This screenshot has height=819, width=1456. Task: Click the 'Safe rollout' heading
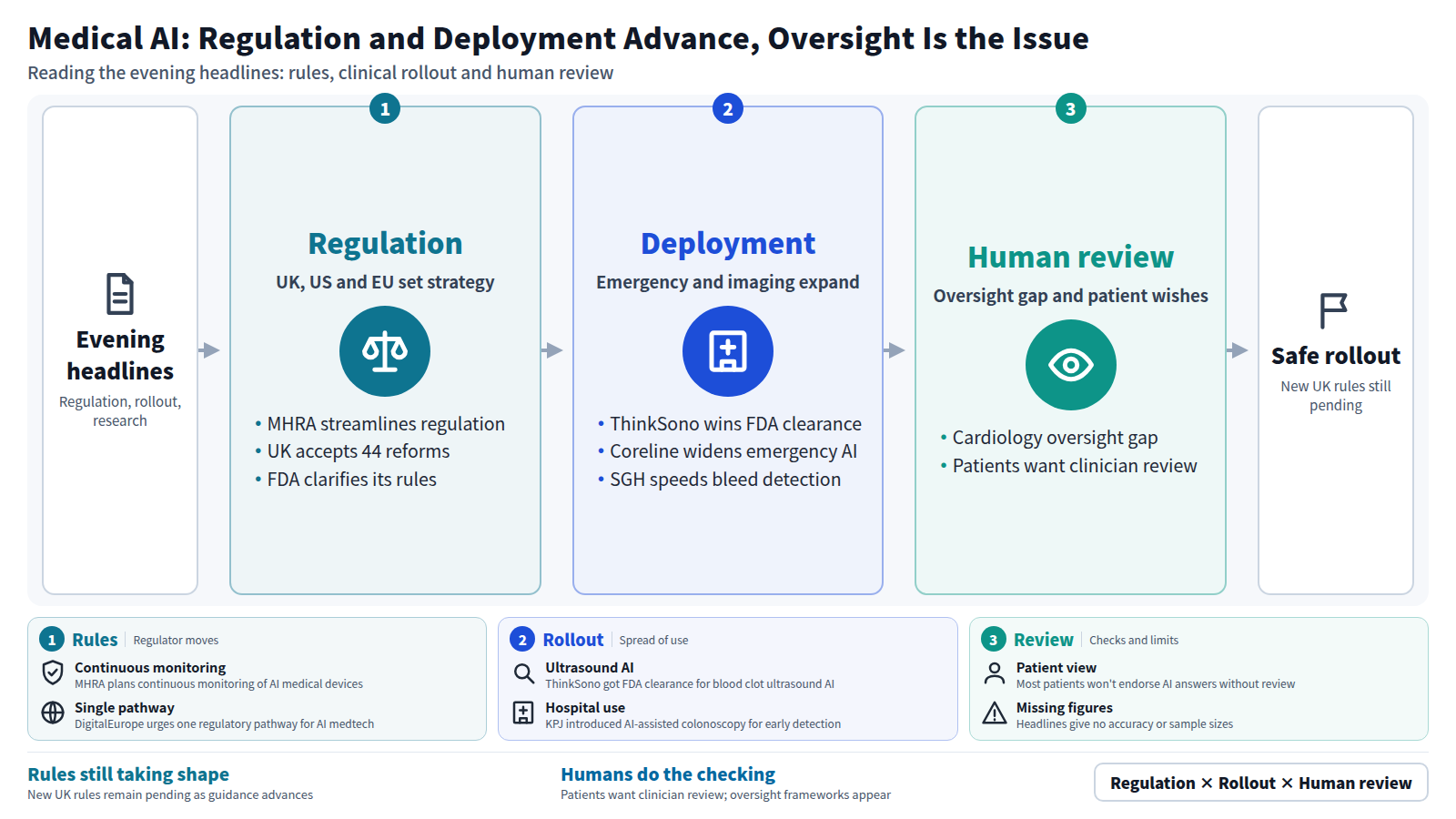pyautogui.click(x=1336, y=356)
